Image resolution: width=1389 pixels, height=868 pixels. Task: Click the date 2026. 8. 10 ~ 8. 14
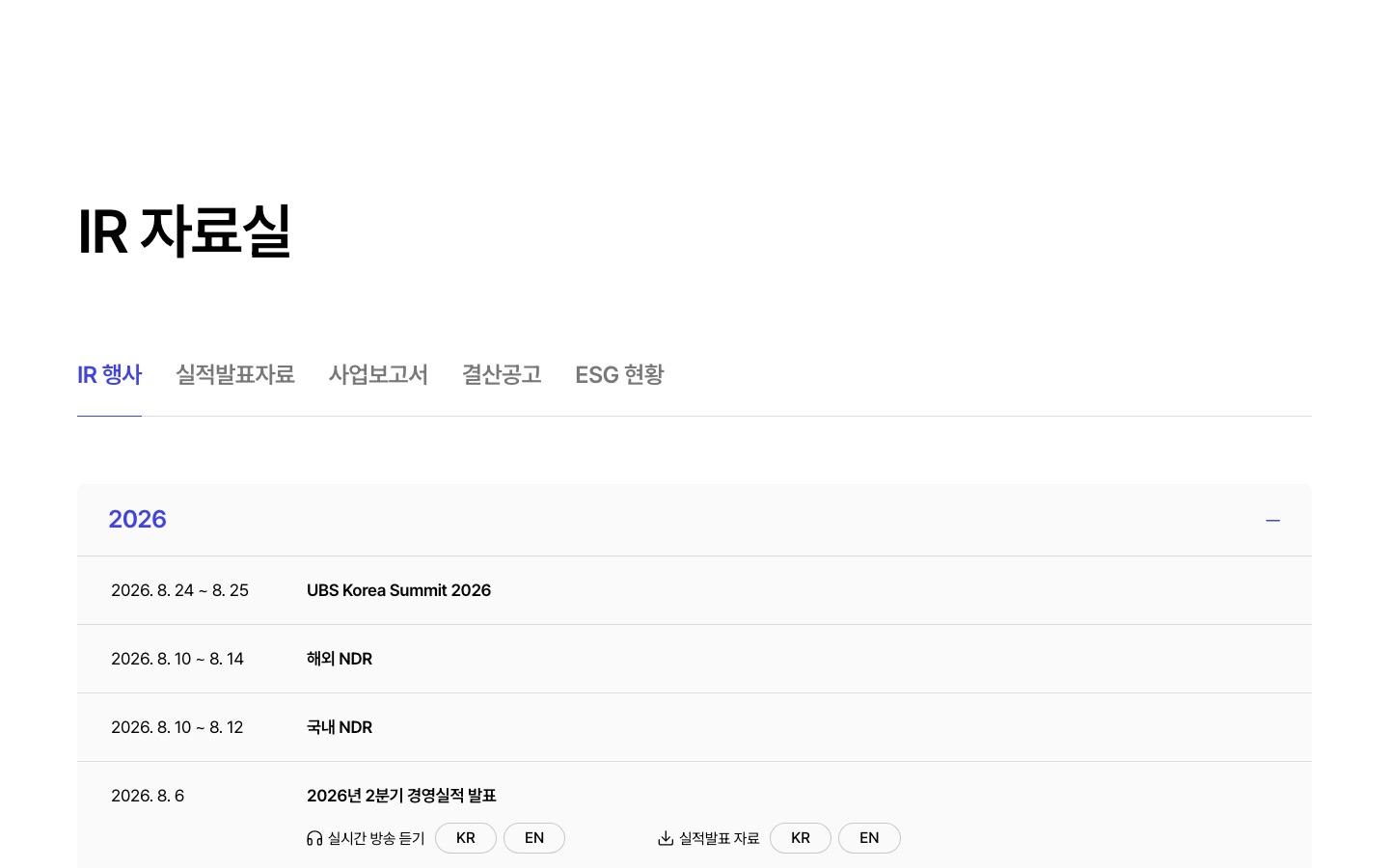(177, 659)
